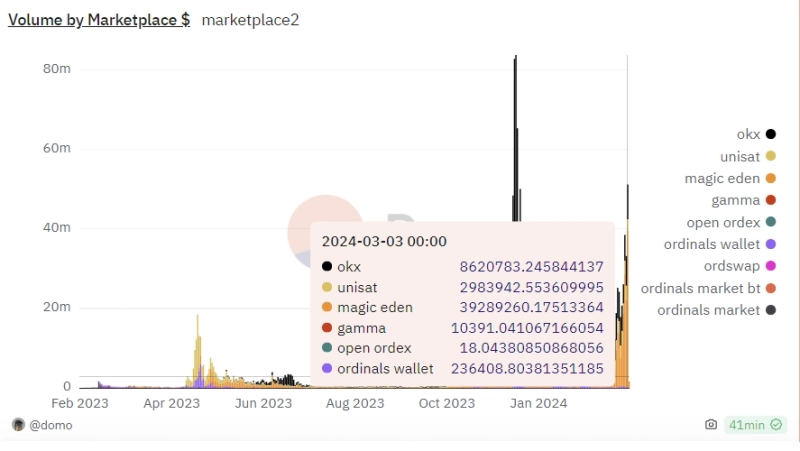
Task: Toggle the unisat series legend label
Action: click(x=740, y=156)
